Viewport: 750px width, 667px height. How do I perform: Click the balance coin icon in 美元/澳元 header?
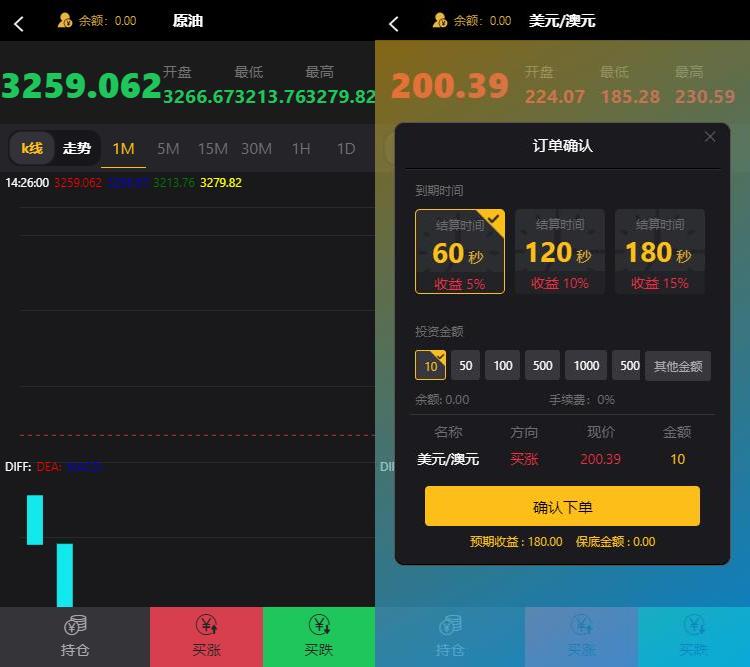(x=440, y=20)
